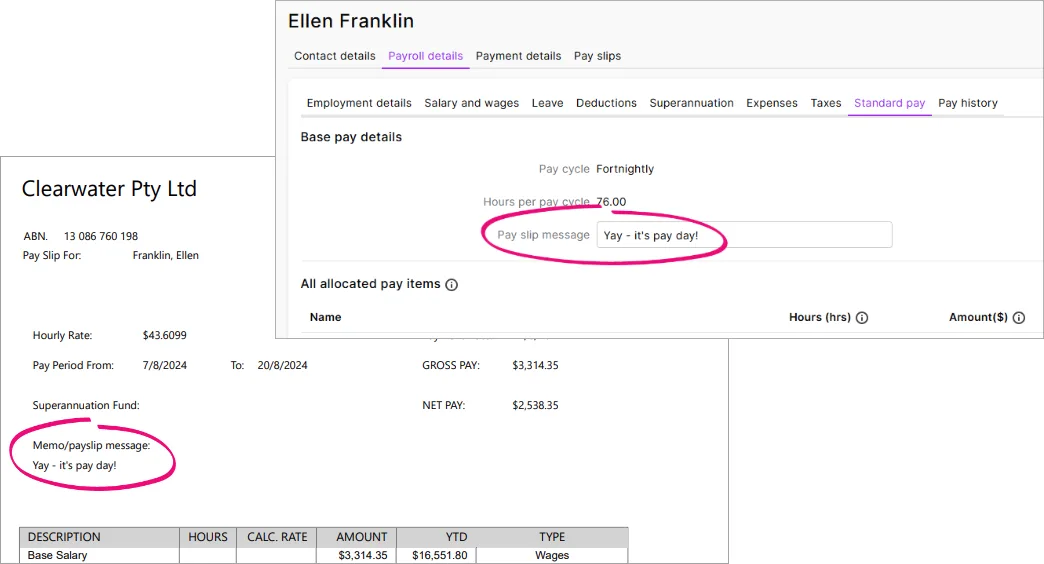
Task: Open the Employment details sub-tab
Action: [x=359, y=103]
